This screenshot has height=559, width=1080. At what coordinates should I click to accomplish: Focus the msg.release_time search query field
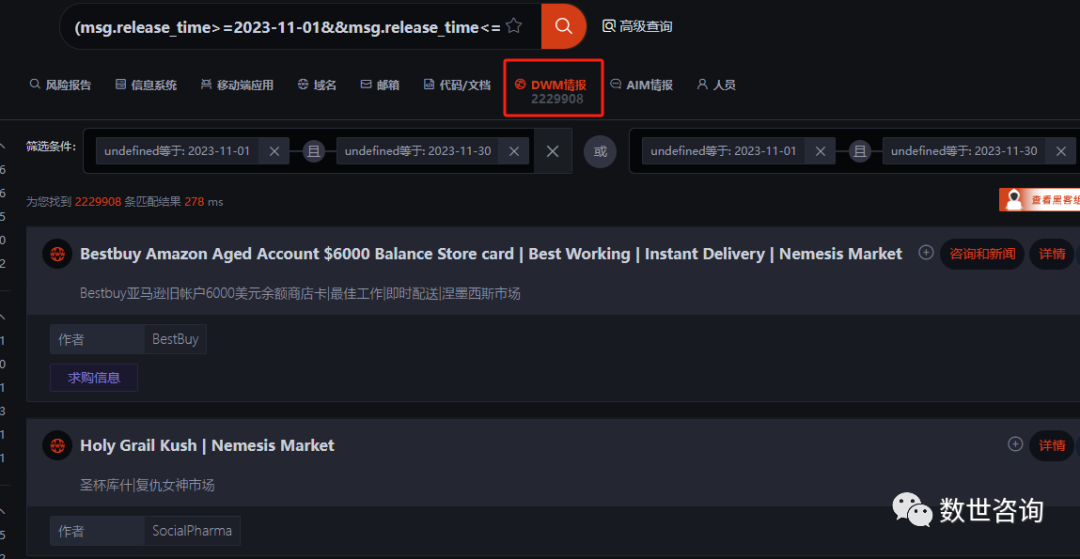tap(289, 27)
